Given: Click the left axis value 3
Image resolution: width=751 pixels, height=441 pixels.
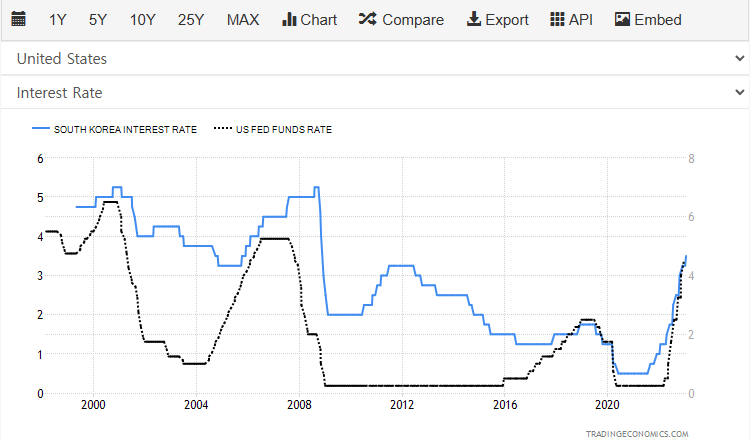Looking at the screenshot, I should (40, 276).
